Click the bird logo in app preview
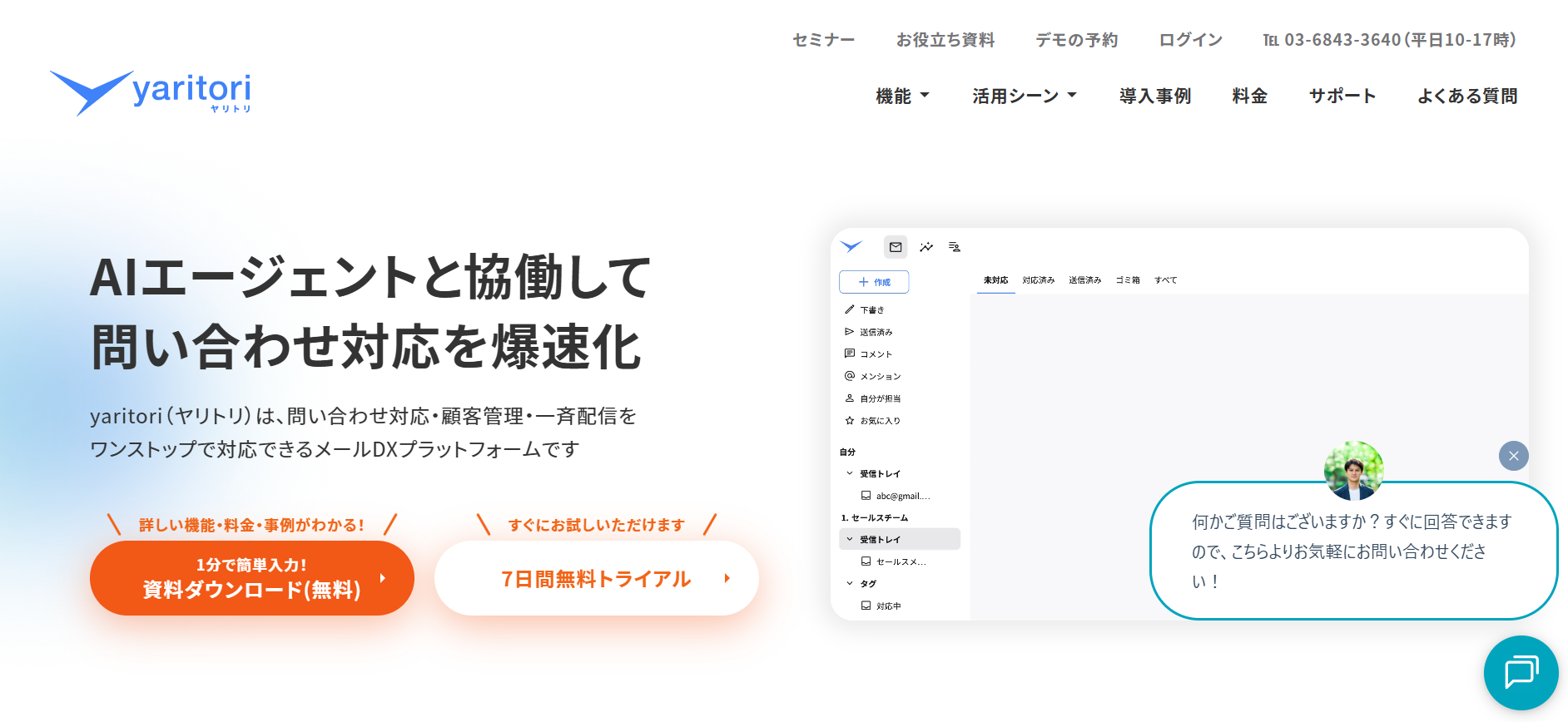Screen dimensions: 1568x722 [x=851, y=246]
